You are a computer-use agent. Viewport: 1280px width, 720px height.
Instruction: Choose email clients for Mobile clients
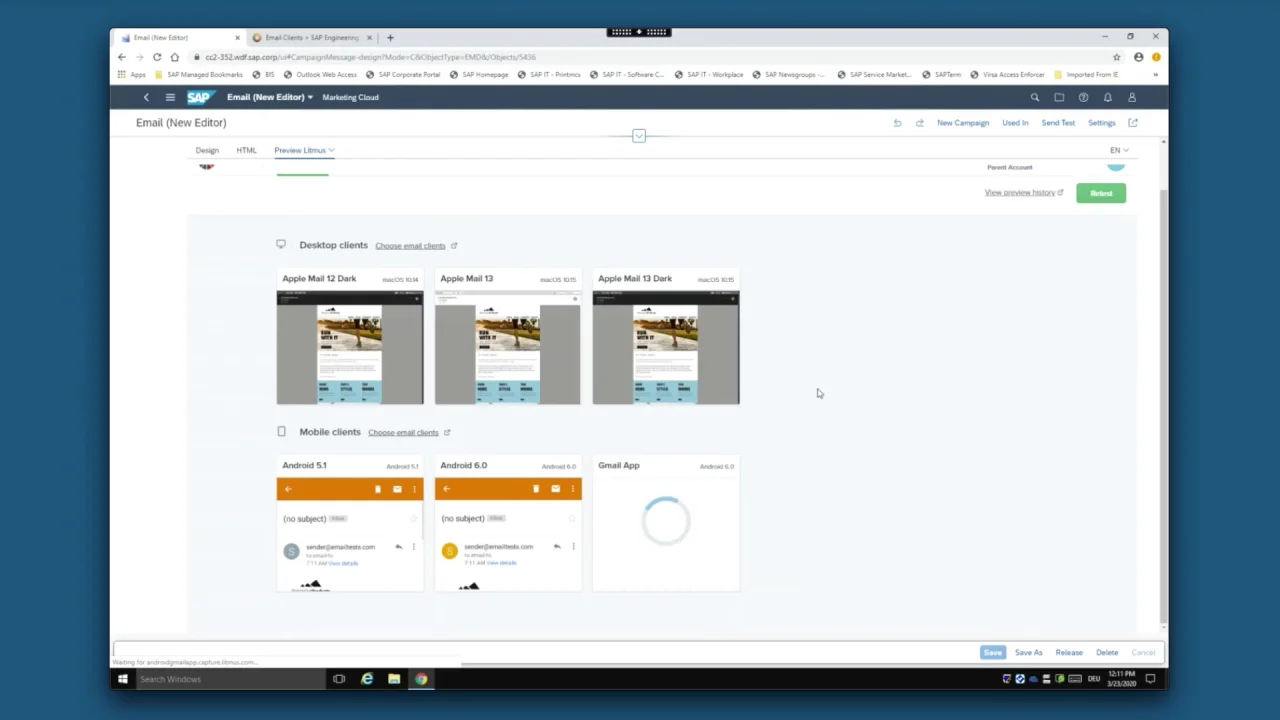(x=403, y=432)
